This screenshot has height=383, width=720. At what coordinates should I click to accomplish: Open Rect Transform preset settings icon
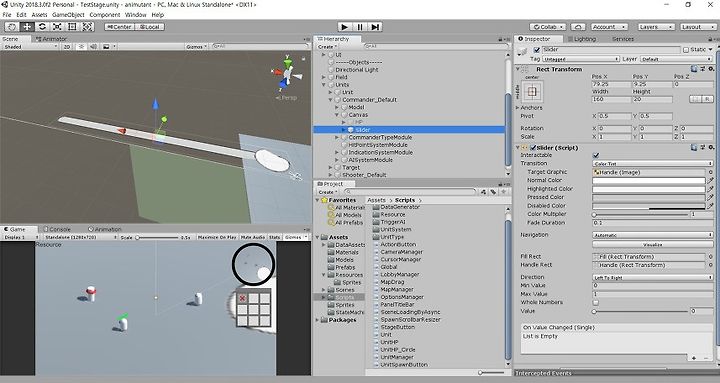703,69
